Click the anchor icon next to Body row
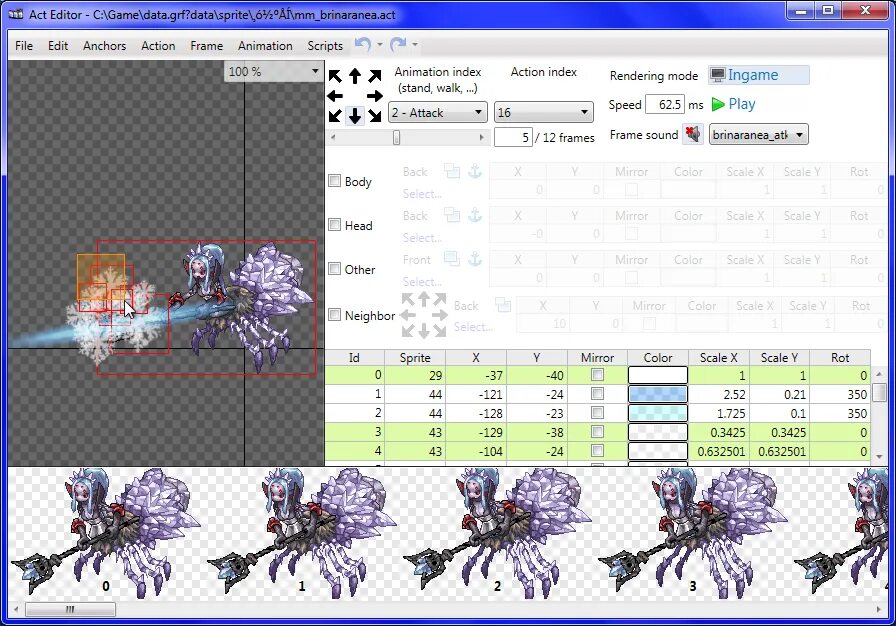Screen dimensions: 896x626 click(475, 171)
